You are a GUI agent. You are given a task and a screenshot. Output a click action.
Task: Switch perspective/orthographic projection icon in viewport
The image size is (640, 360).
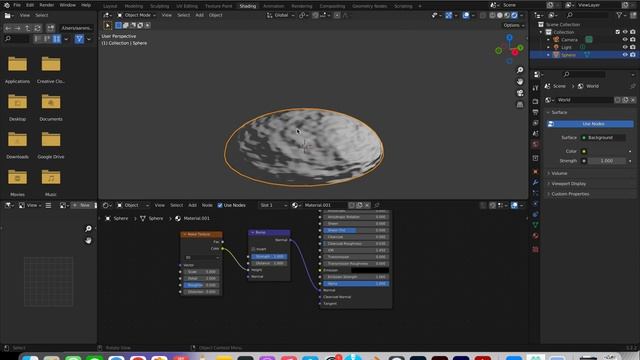point(520,104)
